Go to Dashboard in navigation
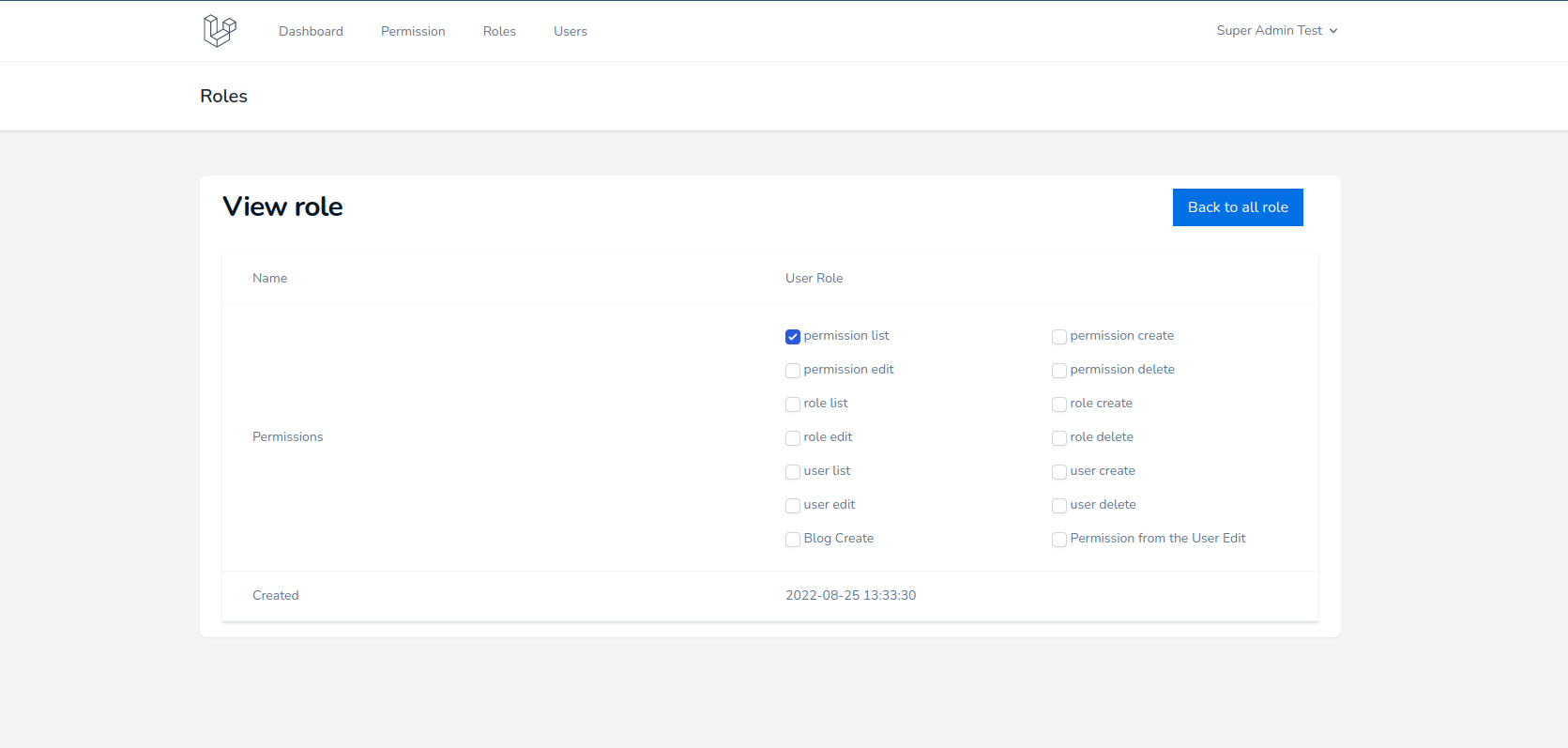Viewport: 1568px width, 748px height. tap(311, 31)
